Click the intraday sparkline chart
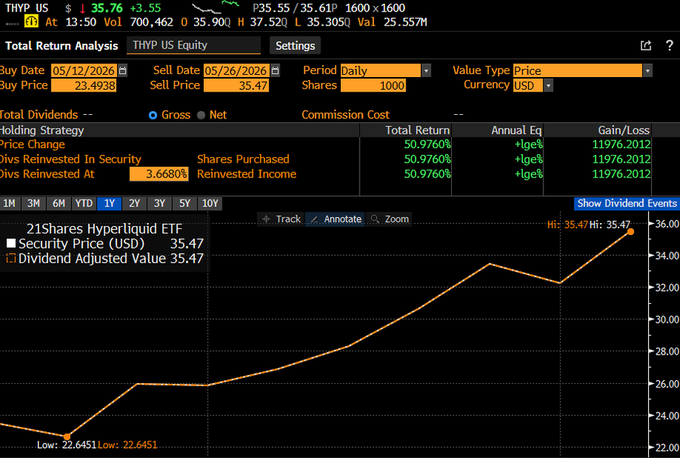The height and width of the screenshot is (458, 680). click(216, 7)
